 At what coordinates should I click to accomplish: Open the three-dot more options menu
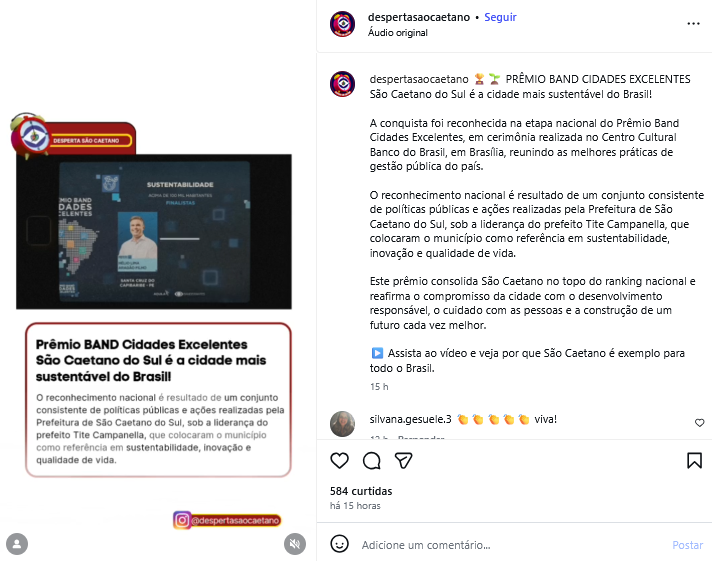pos(693,24)
